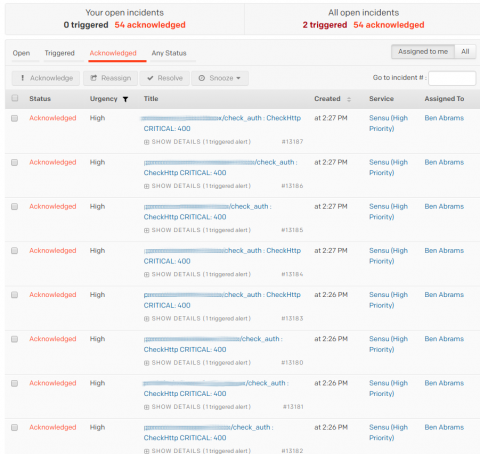
Task: Click the exclamation icon on the Acknowledge button
Action: coord(22,78)
